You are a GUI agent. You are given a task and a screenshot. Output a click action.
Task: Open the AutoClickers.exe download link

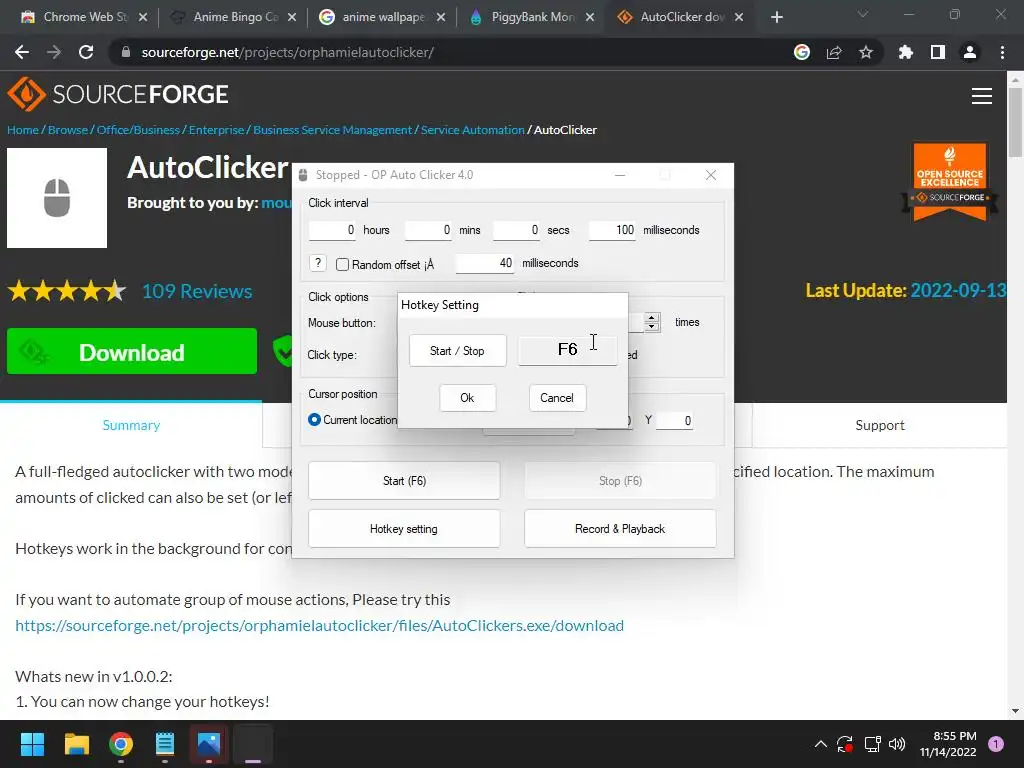(x=319, y=625)
